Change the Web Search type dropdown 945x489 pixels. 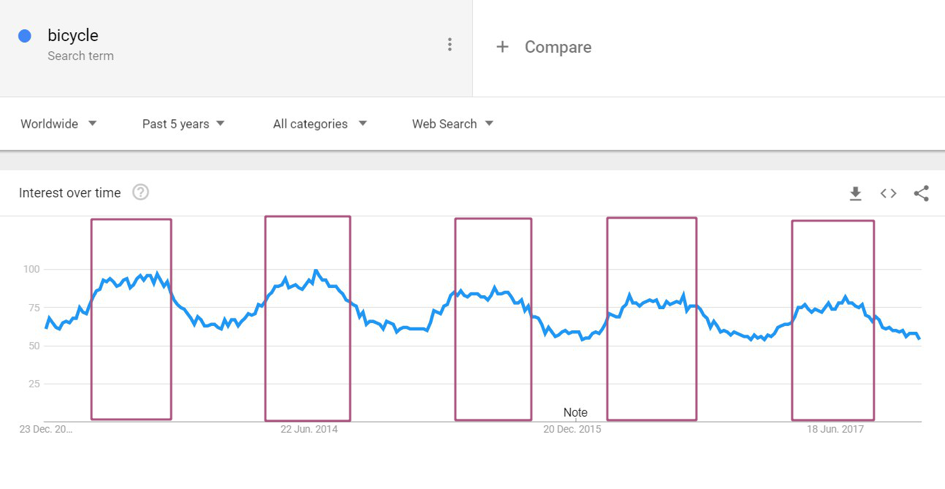453,124
